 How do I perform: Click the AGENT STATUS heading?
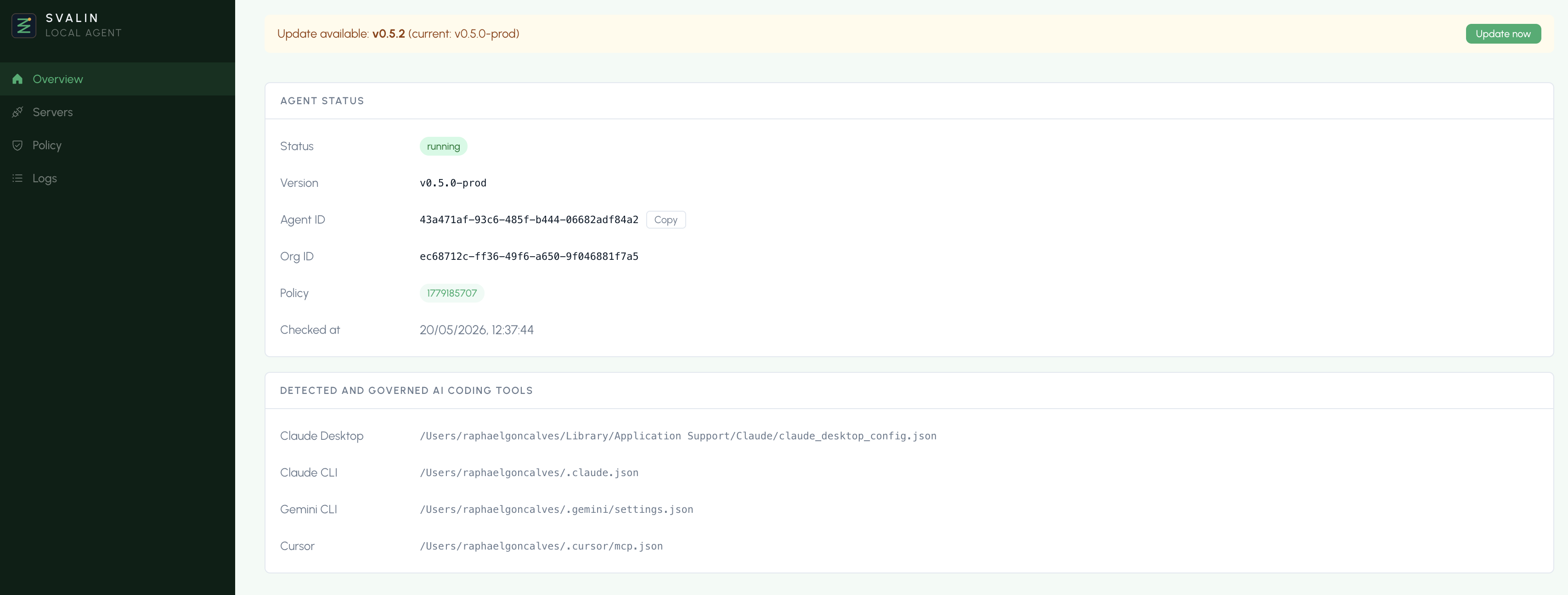pyautogui.click(x=322, y=101)
